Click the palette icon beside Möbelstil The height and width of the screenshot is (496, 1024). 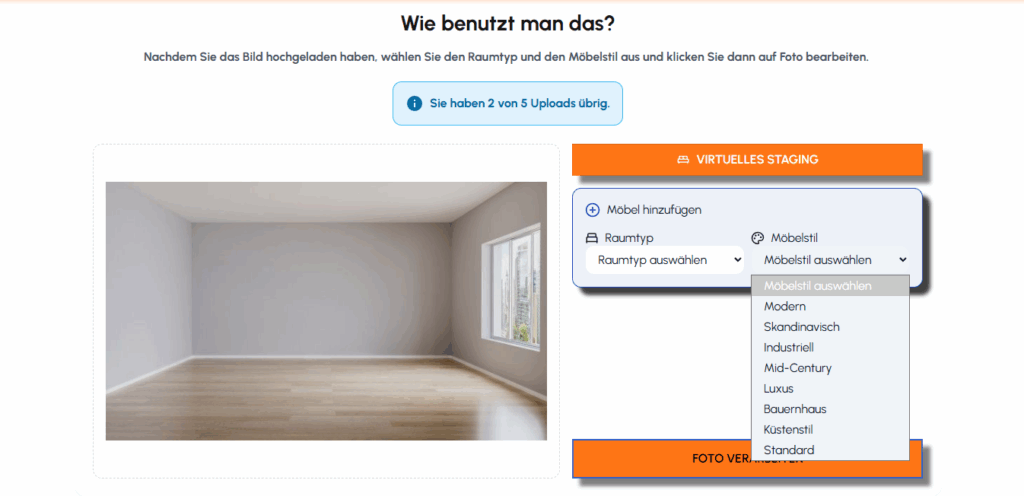[x=758, y=238]
